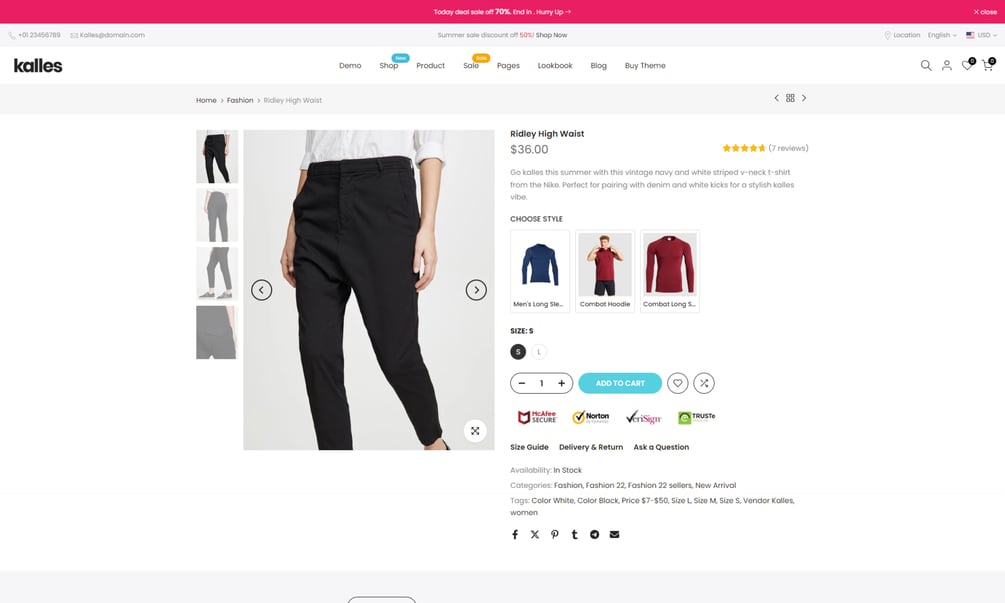
Task: Open the search magnifier icon
Action: [x=926, y=65]
